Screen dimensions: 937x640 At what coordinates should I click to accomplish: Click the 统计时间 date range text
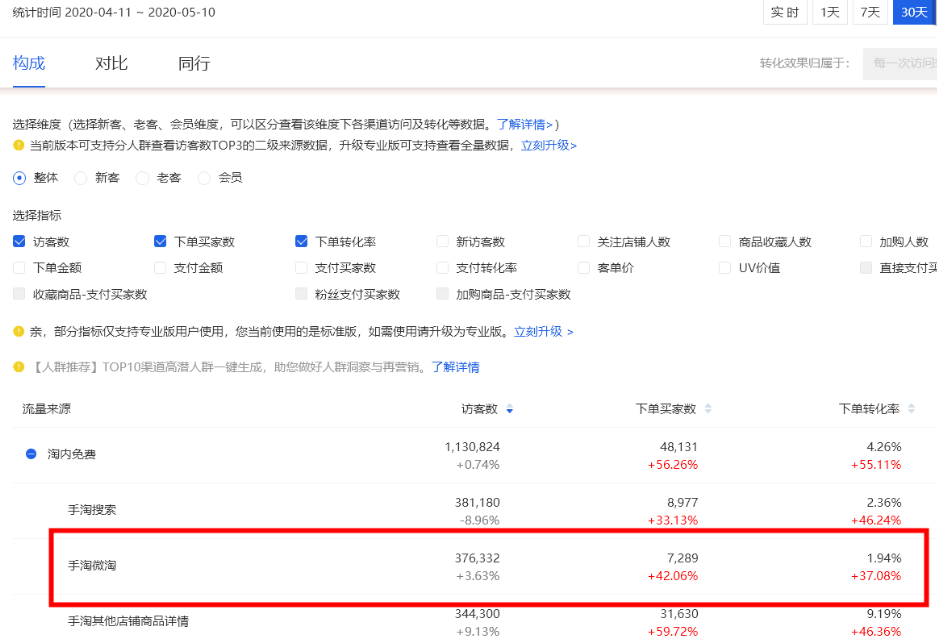pos(114,12)
